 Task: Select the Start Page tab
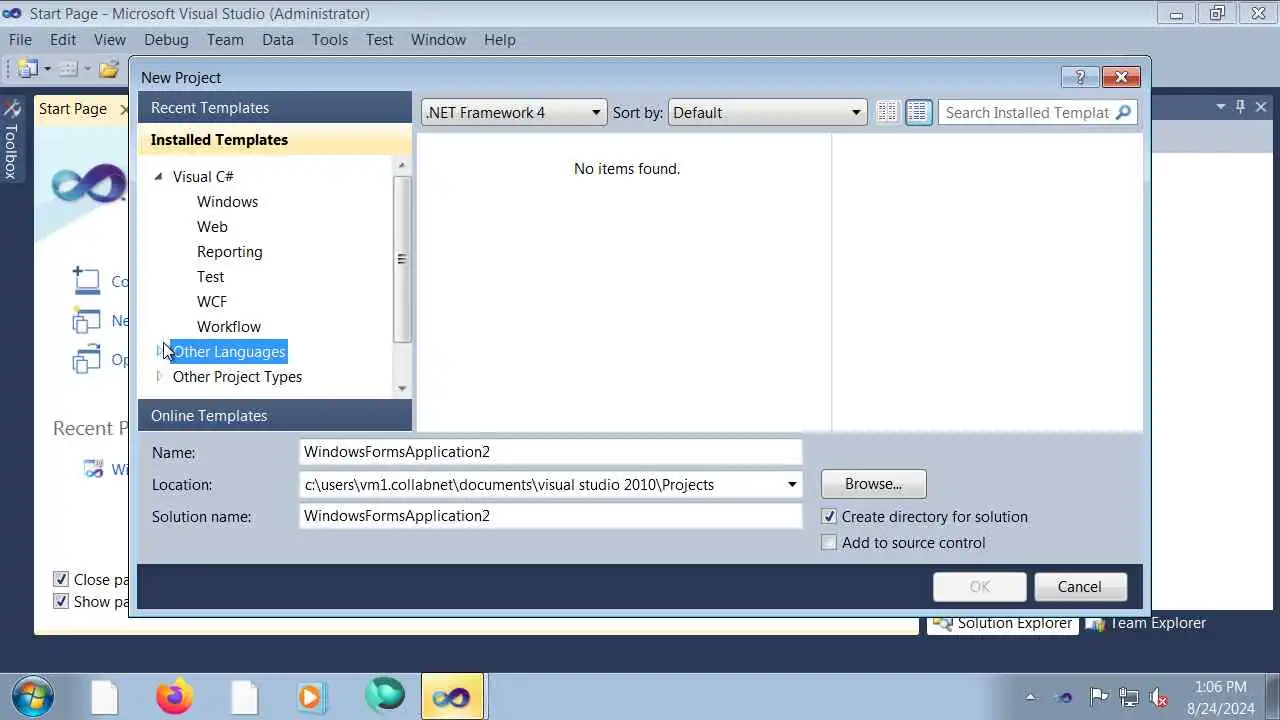tap(73, 109)
